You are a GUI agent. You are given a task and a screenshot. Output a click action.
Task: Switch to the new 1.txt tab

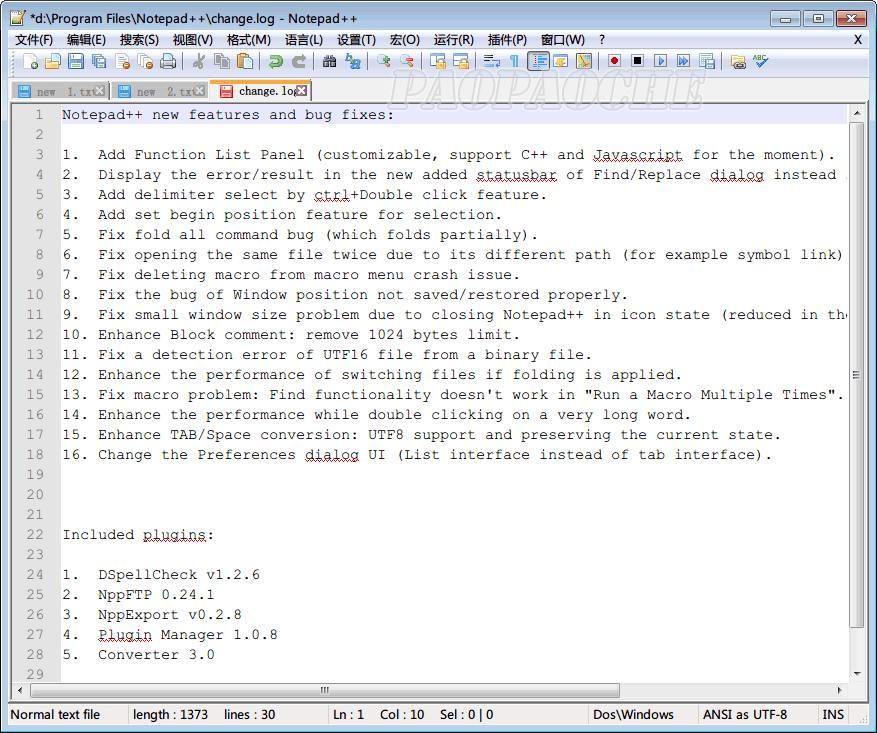(x=60, y=91)
